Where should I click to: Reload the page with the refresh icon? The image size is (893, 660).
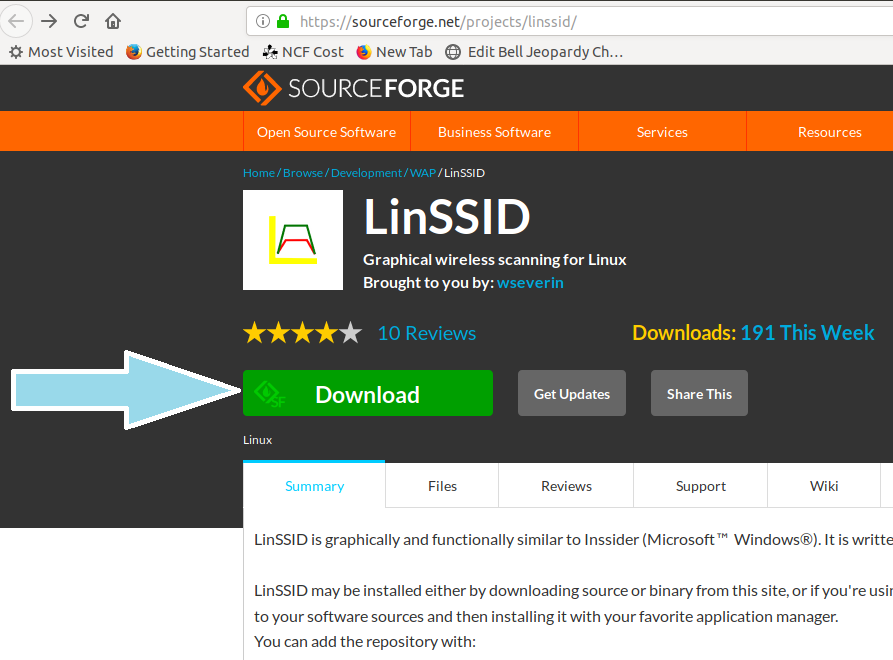[81, 22]
